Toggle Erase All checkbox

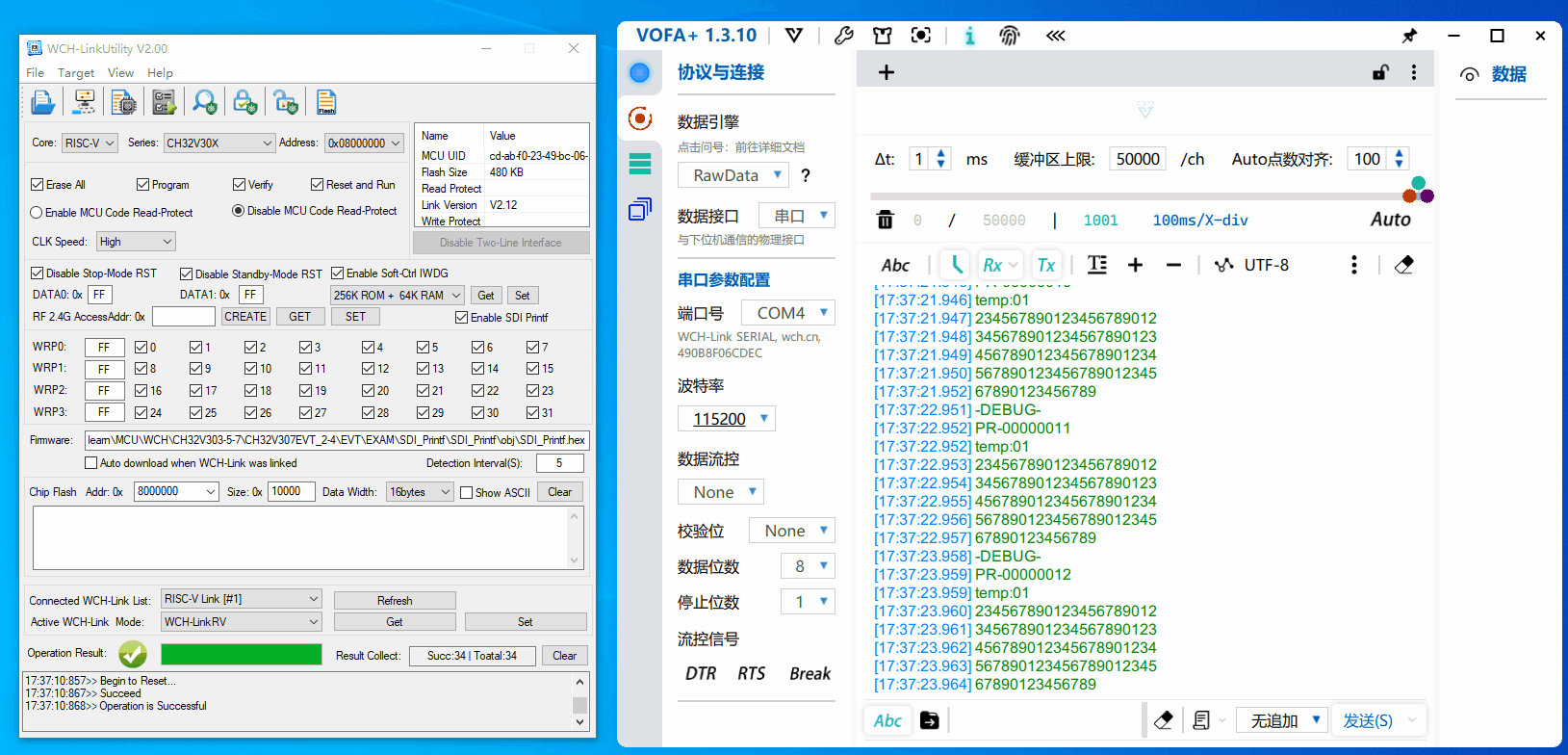38,185
